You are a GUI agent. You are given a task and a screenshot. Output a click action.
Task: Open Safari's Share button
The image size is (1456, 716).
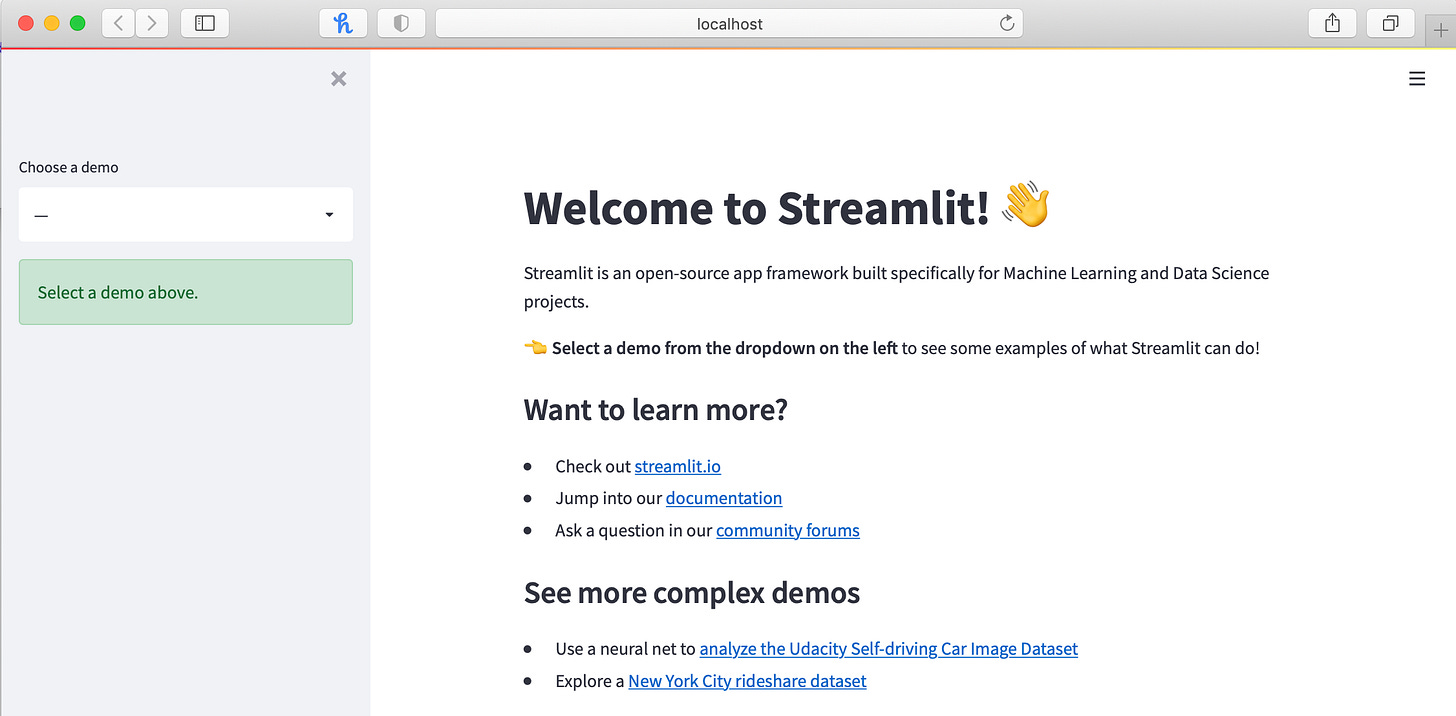point(1332,23)
